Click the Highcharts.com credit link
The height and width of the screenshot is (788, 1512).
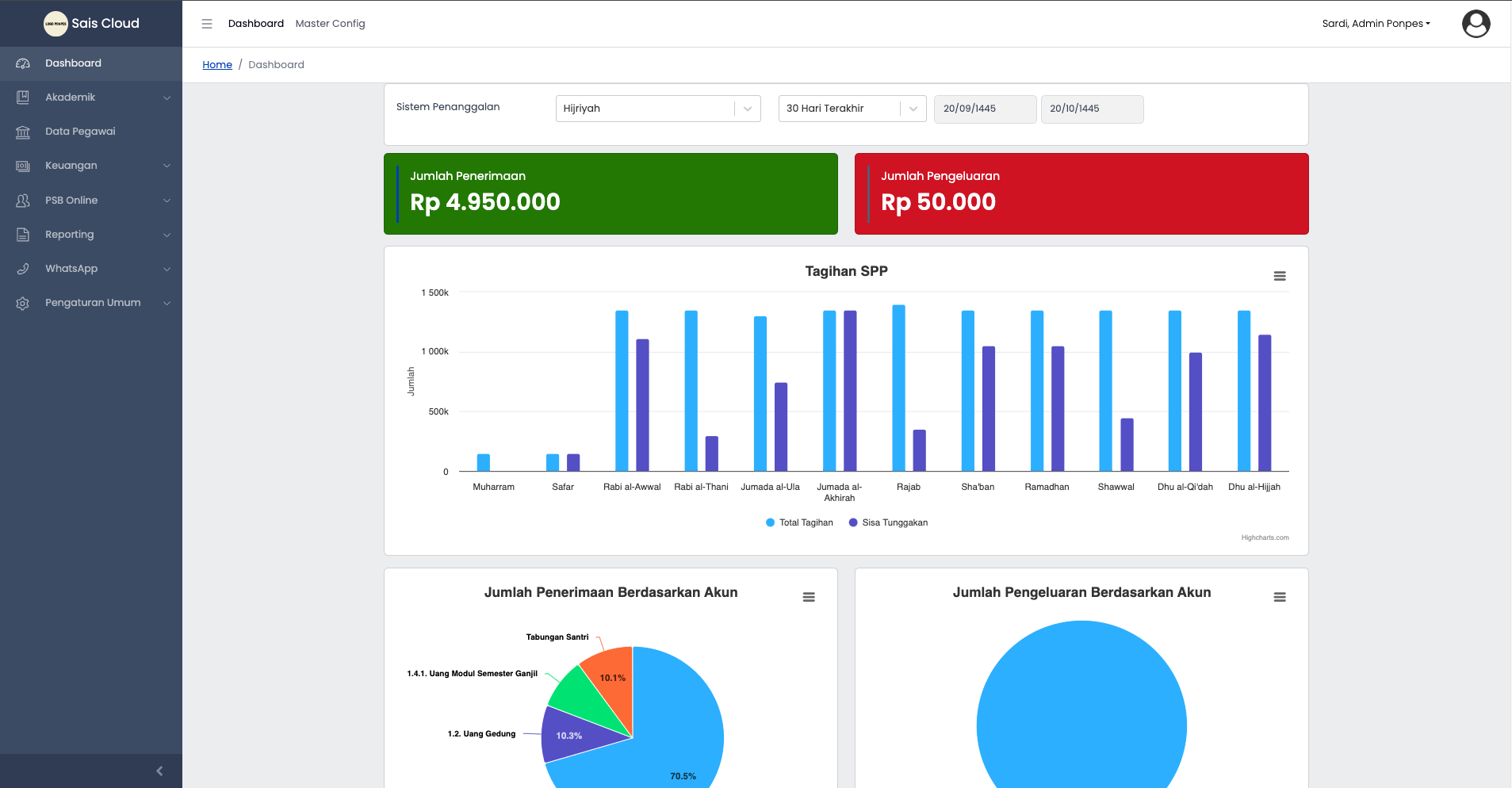click(1265, 537)
